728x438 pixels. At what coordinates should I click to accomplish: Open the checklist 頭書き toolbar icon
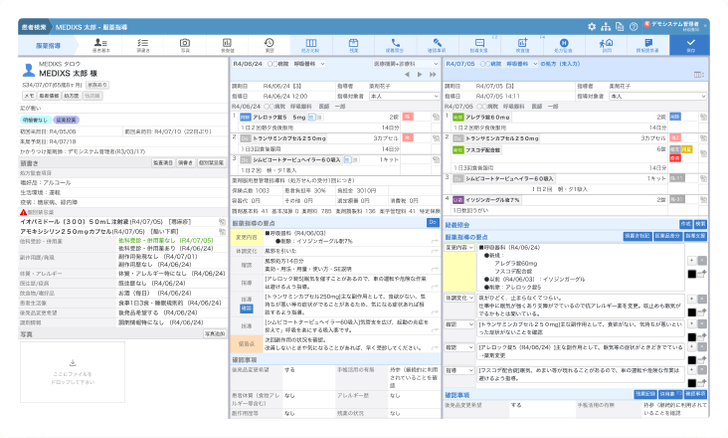coord(143,45)
